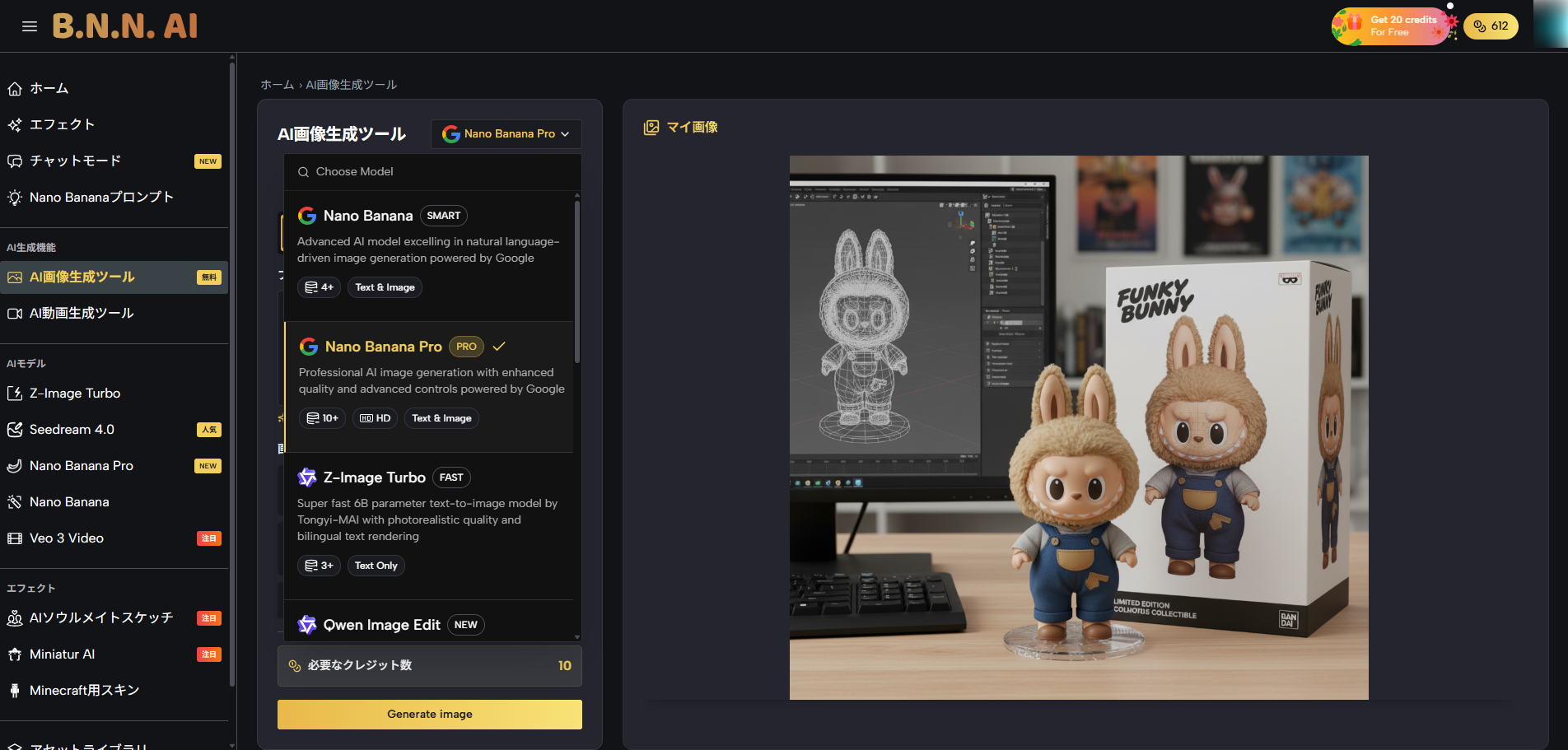
Task: Collapse the Nano Banana Pro model dropdown
Action: click(x=506, y=134)
